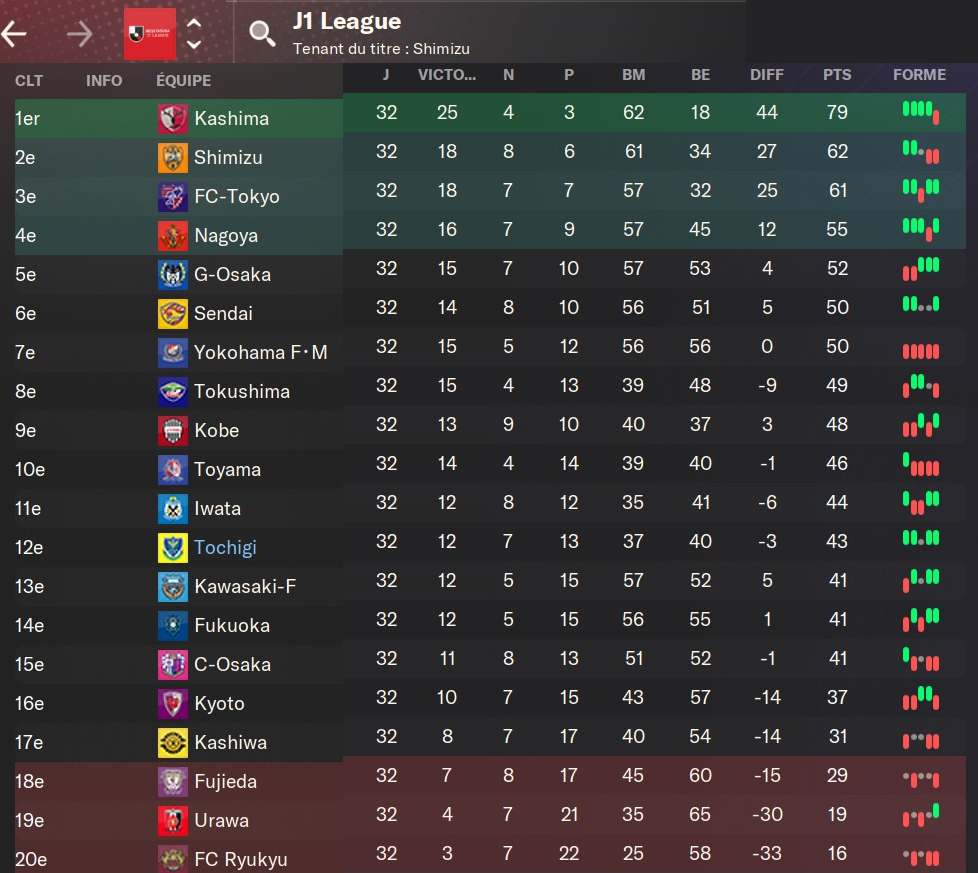Screen dimensions: 978x873
Task: Click the FORME column header
Action: coord(919,75)
